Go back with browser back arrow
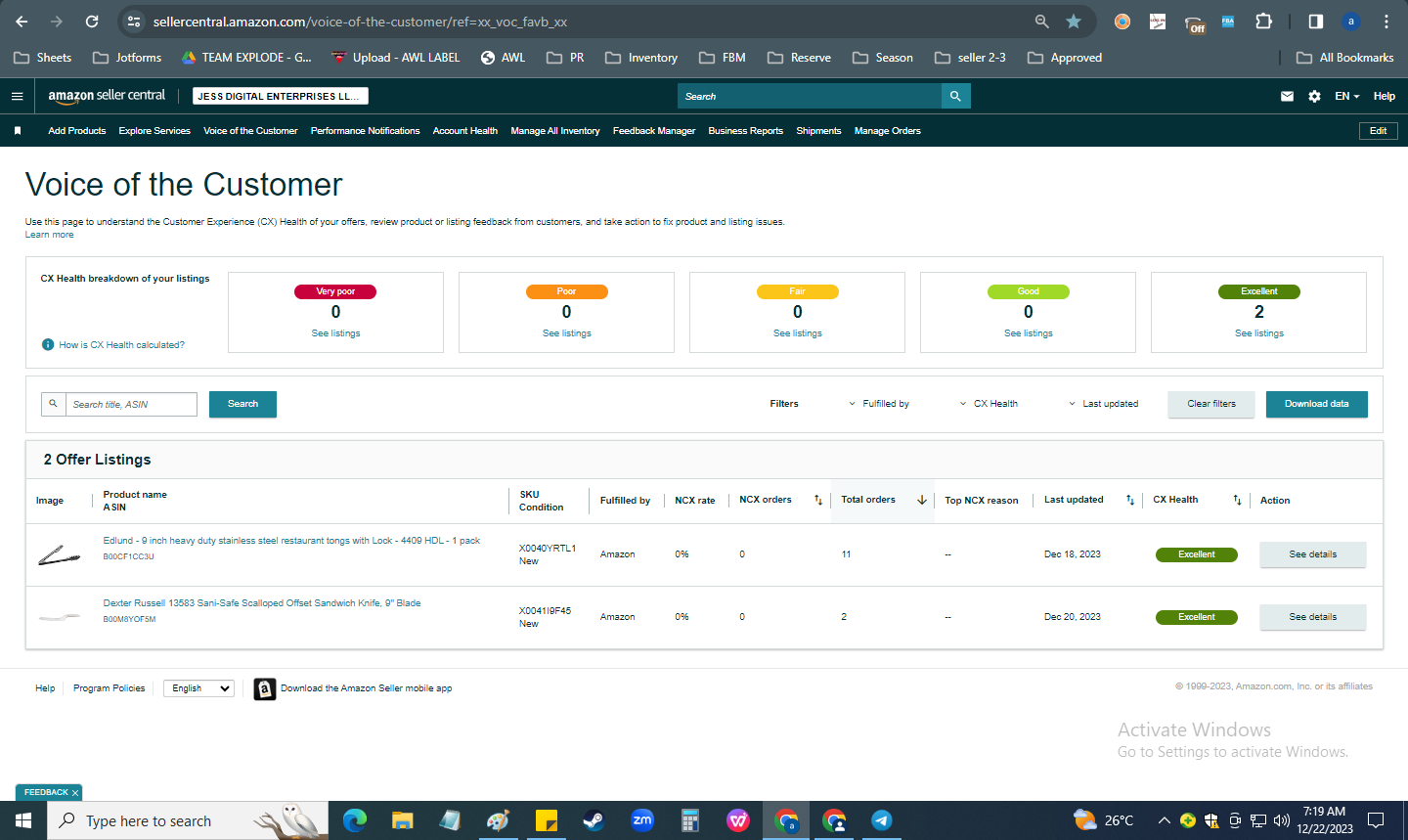This screenshot has width=1408, height=840. [22, 22]
